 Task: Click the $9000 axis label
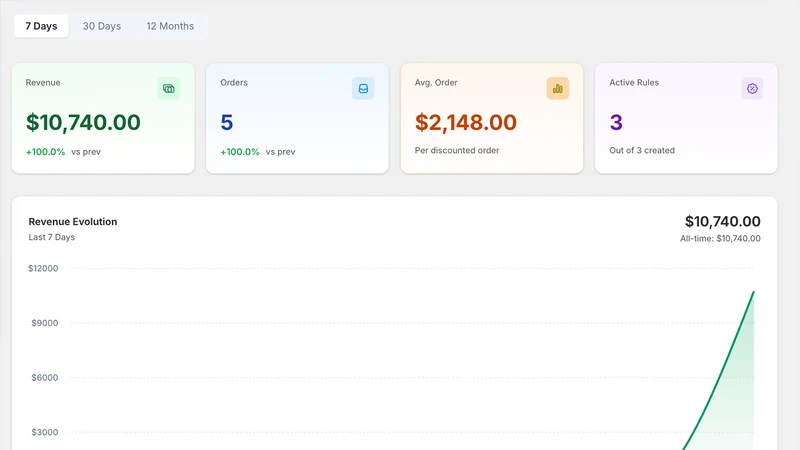coord(45,323)
